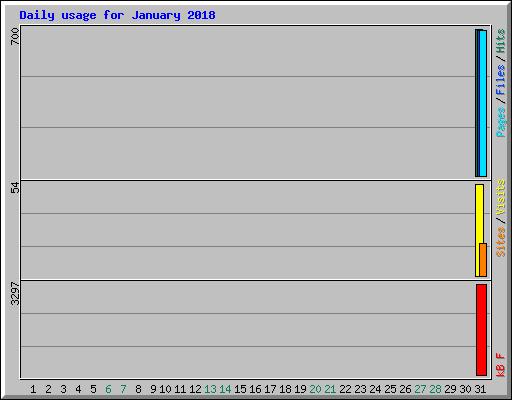This screenshot has height=400, width=512.
Task: Click the 'KB F' legend label
Action: [x=500, y=365]
